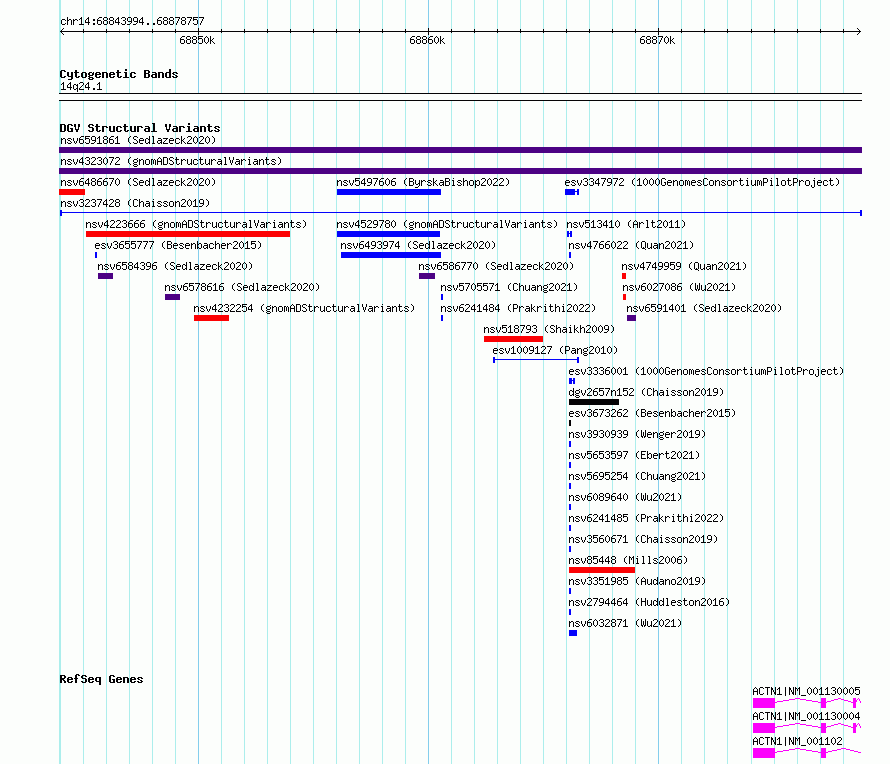Click the chr14:68843994..68878757 coordinate text
This screenshot has width=890, height=764.
[132, 22]
